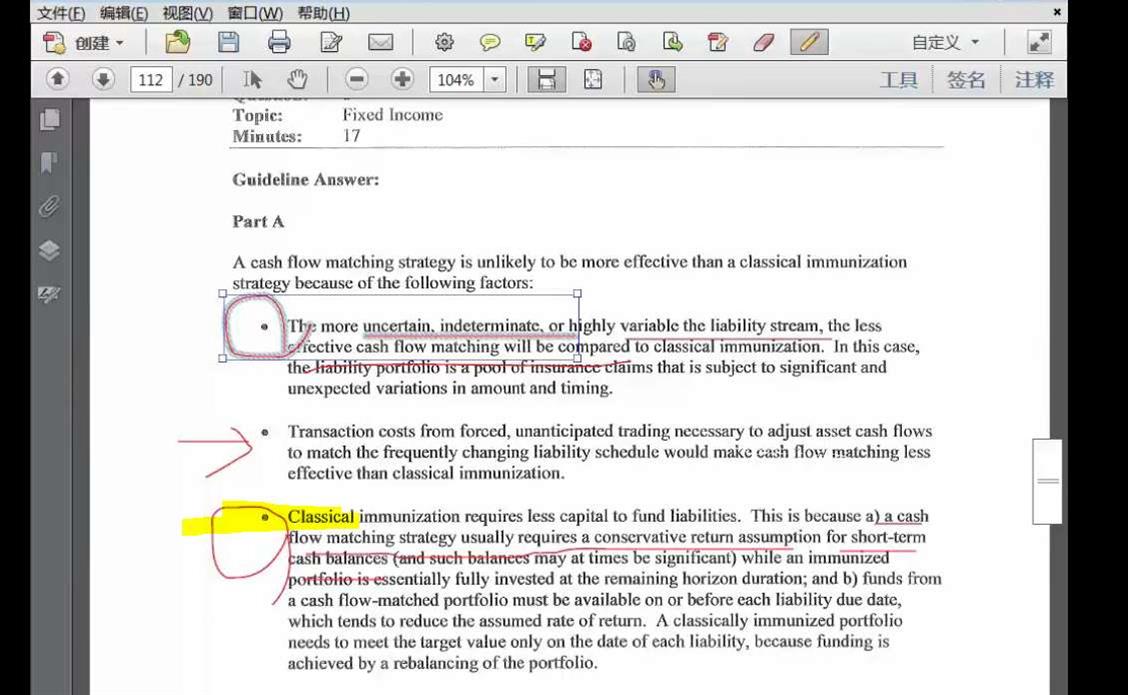The height and width of the screenshot is (695, 1128).
Task: Click the Fixed Income topic text
Action: point(392,115)
